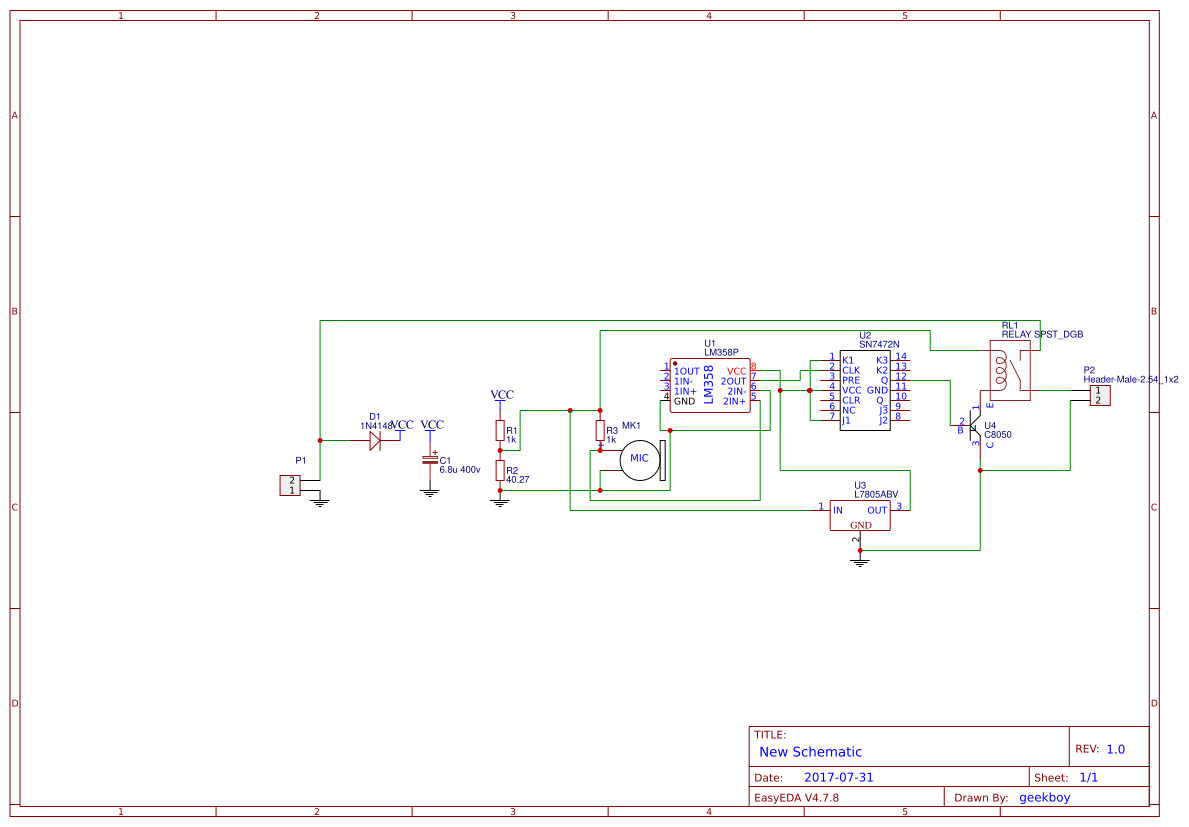Click the REV 1.0 field in title block
The width and height of the screenshot is (1189, 827).
point(1110,747)
